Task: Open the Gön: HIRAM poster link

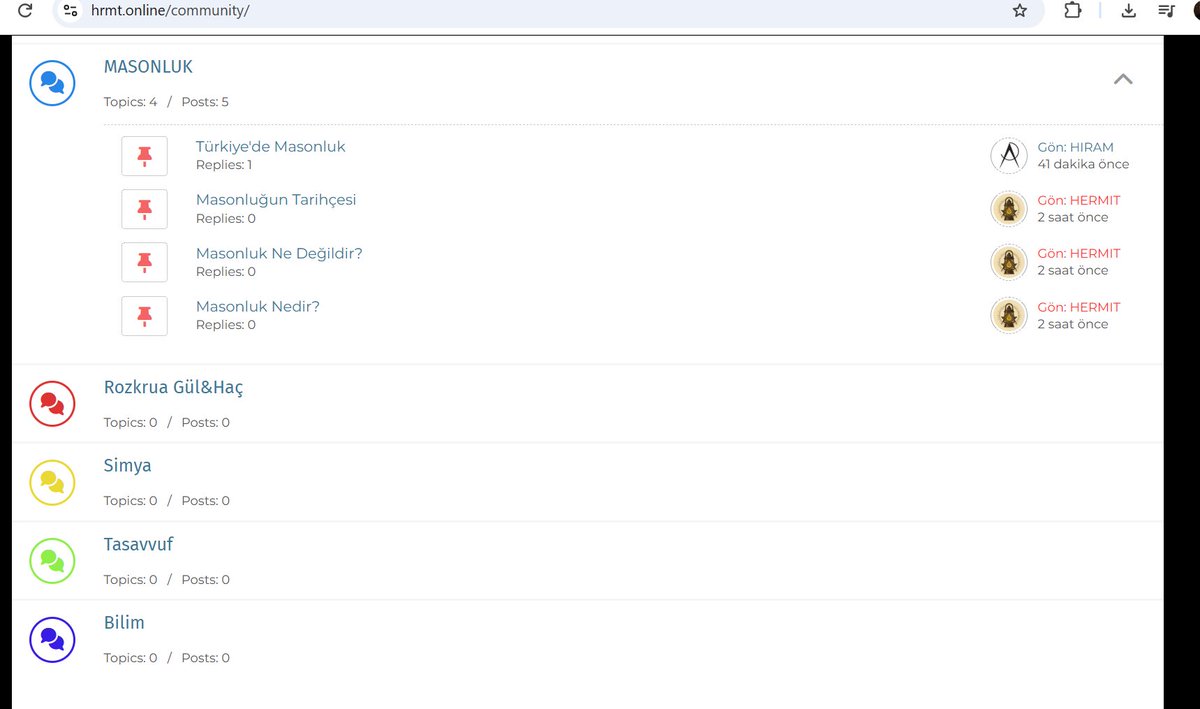Action: point(1075,147)
